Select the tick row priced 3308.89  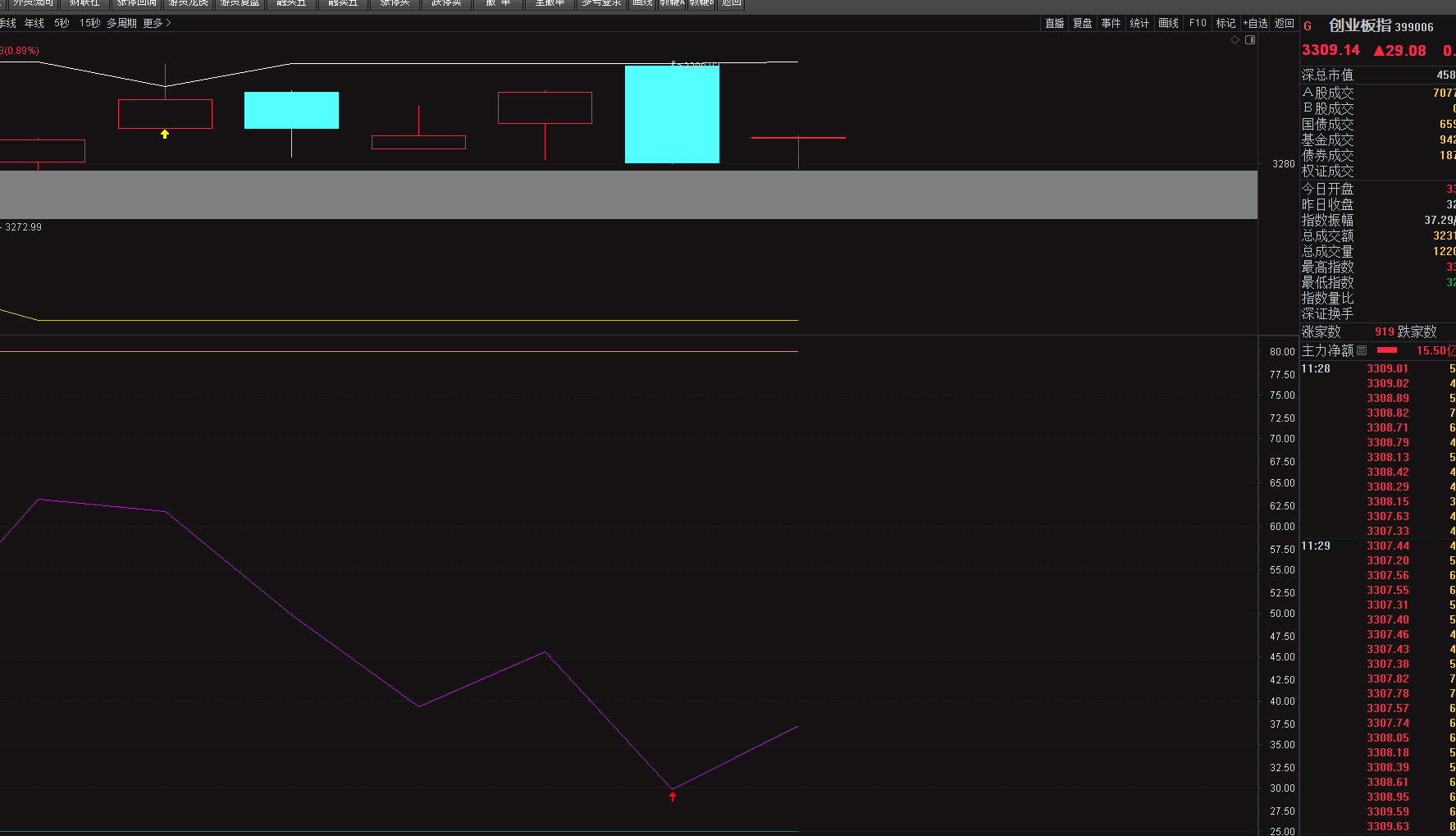click(1378, 398)
